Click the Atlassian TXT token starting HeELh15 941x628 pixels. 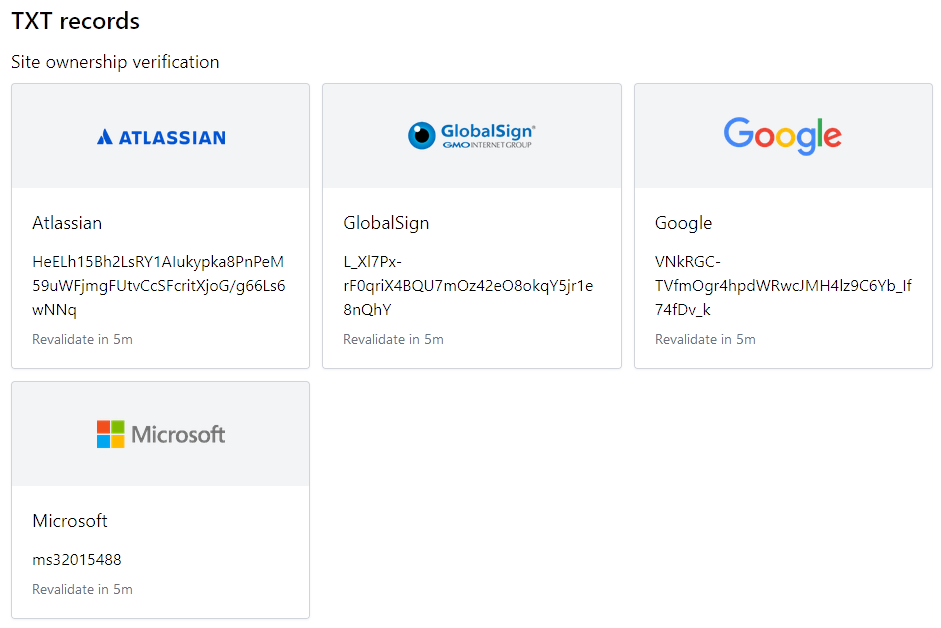pyautogui.click(x=158, y=286)
